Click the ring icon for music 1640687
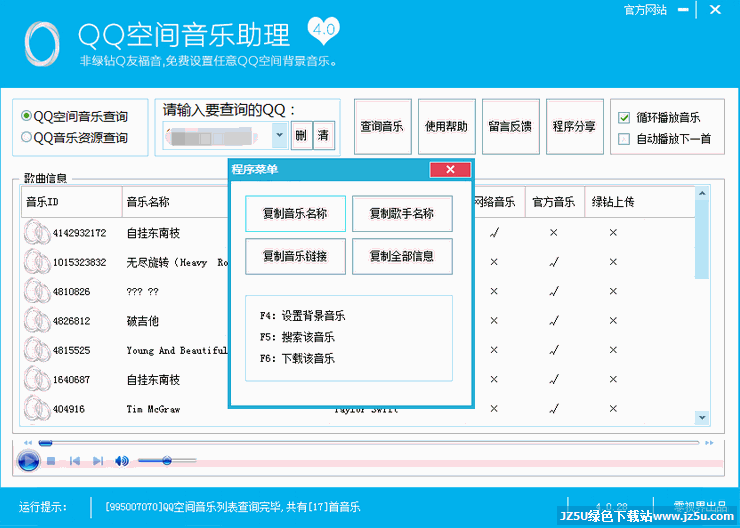Viewport: 740px width, 528px height. tap(37, 379)
